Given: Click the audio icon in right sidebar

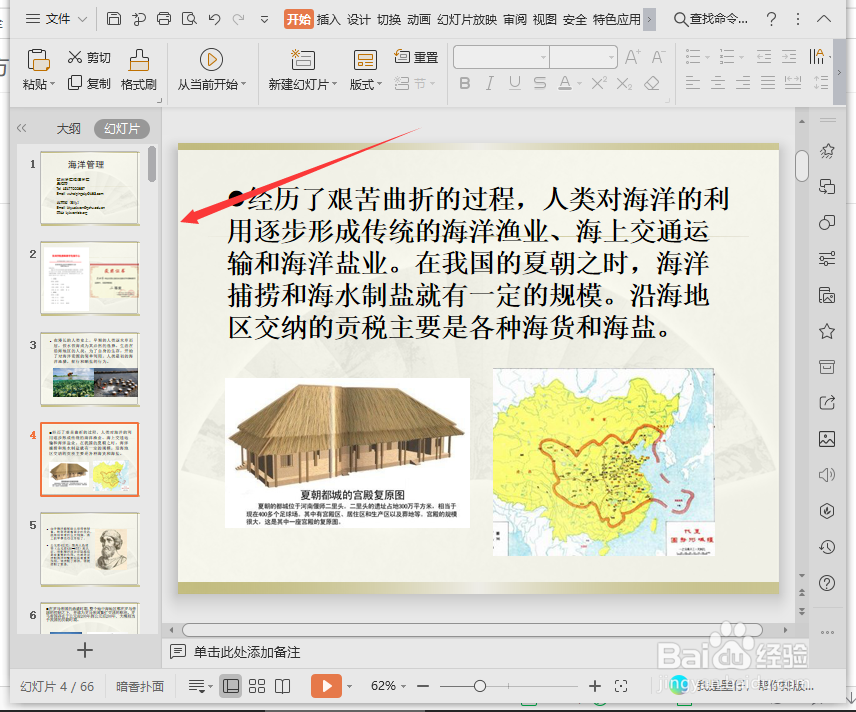Looking at the screenshot, I should click(x=828, y=474).
